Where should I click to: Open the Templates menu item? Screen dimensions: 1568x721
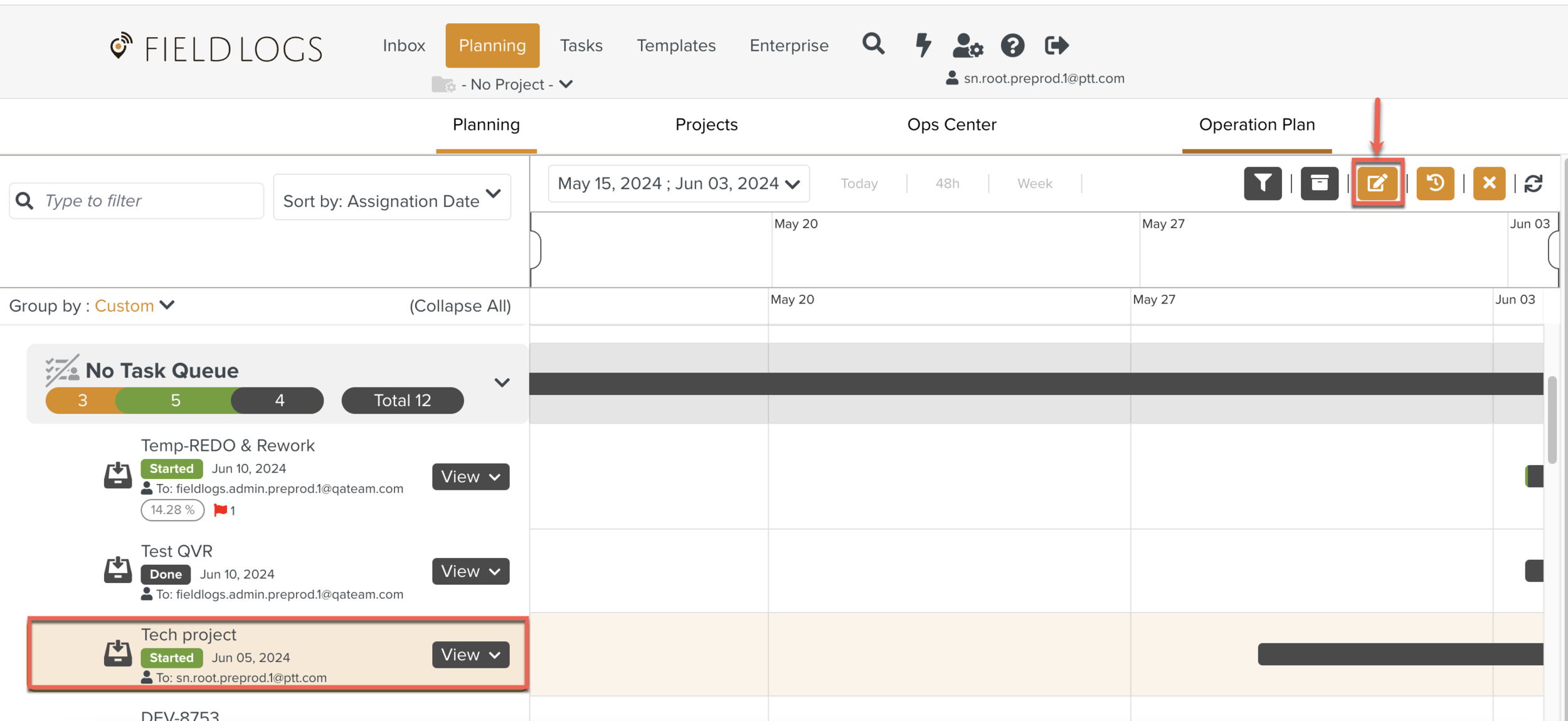tap(675, 45)
